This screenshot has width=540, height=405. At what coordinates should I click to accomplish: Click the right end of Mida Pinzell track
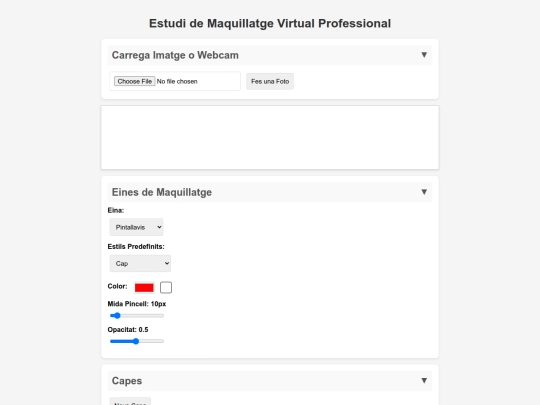tap(163, 315)
